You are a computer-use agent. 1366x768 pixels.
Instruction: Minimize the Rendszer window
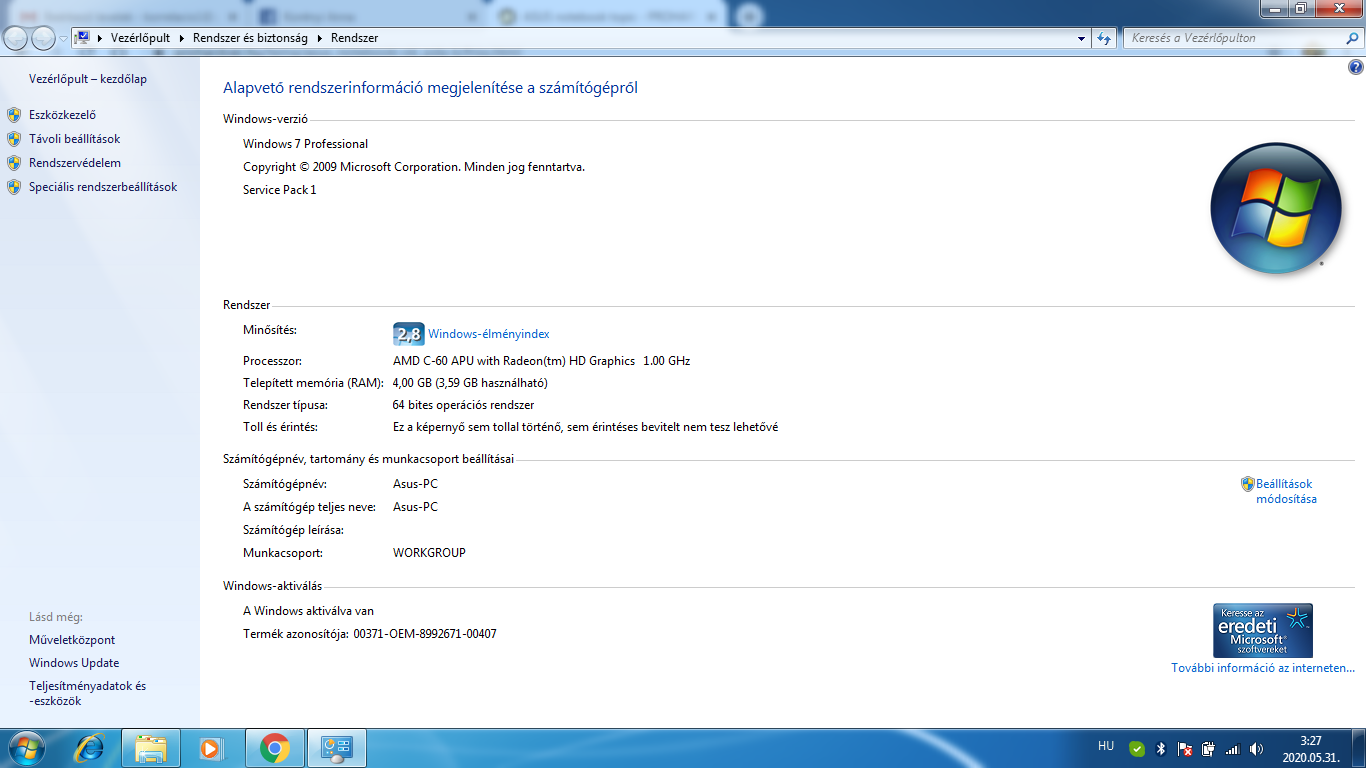(1274, 8)
